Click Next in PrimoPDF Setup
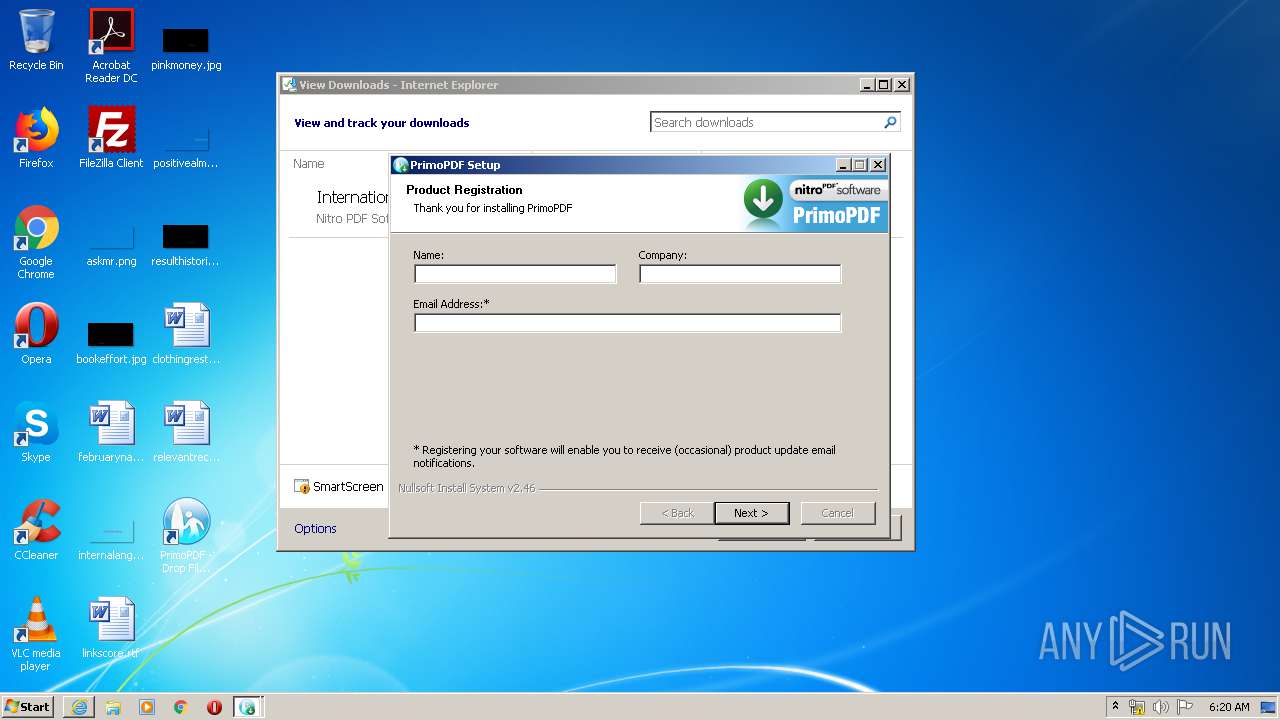The width and height of the screenshot is (1280, 720). point(752,513)
